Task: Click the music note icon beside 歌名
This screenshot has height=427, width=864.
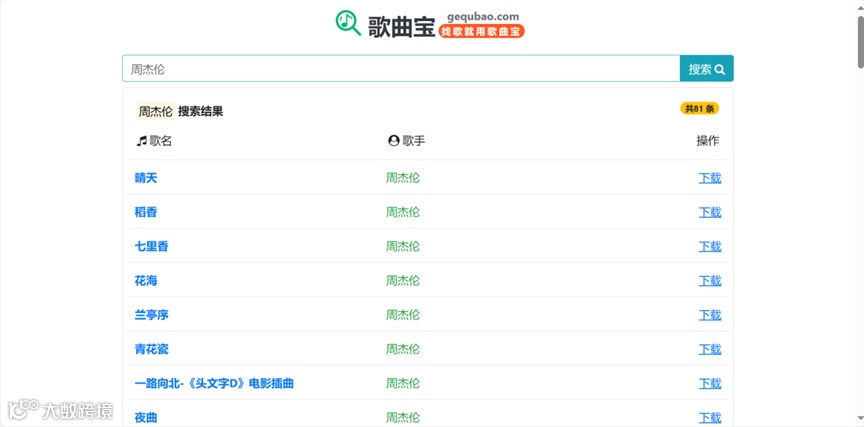Action: click(142, 141)
